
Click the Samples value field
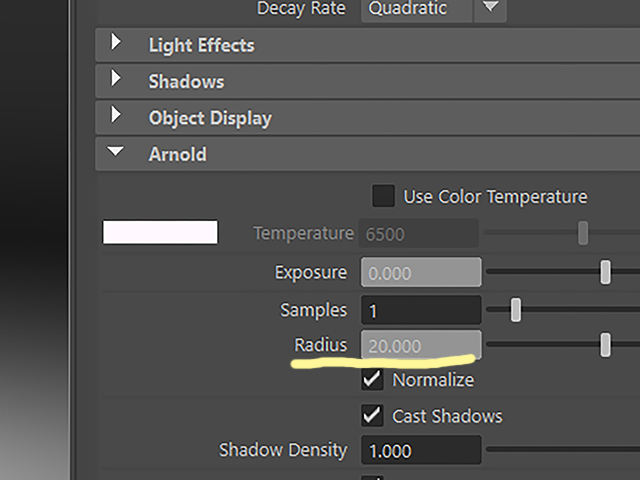pos(421,310)
